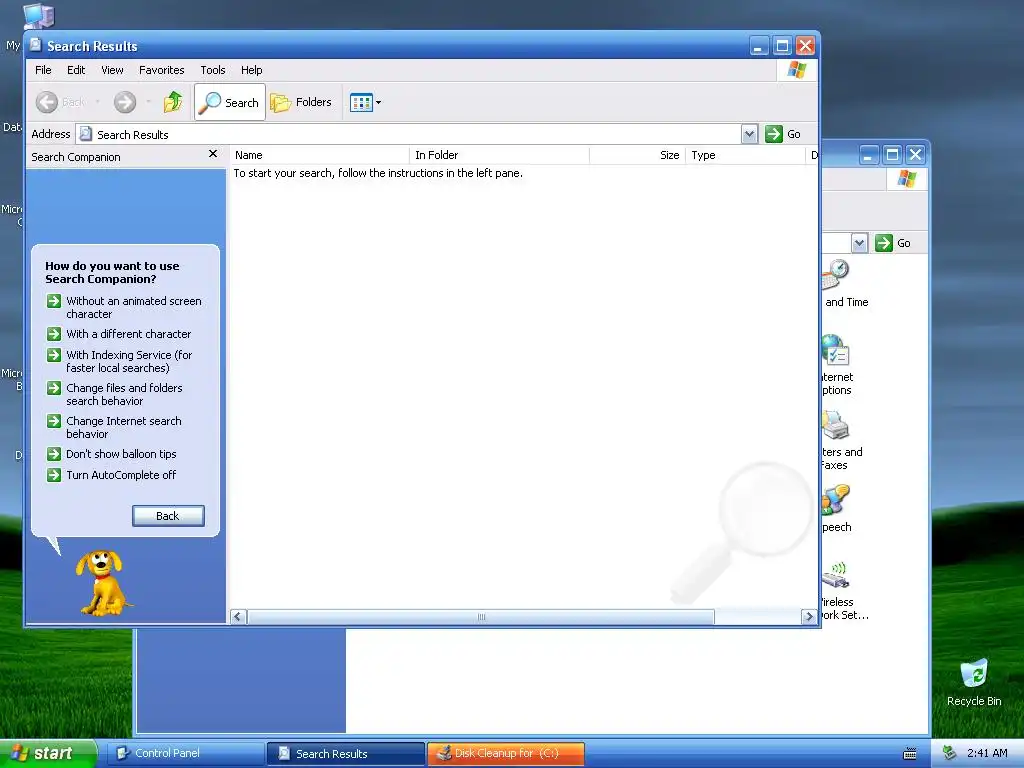Open the View menu
The height and width of the screenshot is (768, 1024).
112,70
